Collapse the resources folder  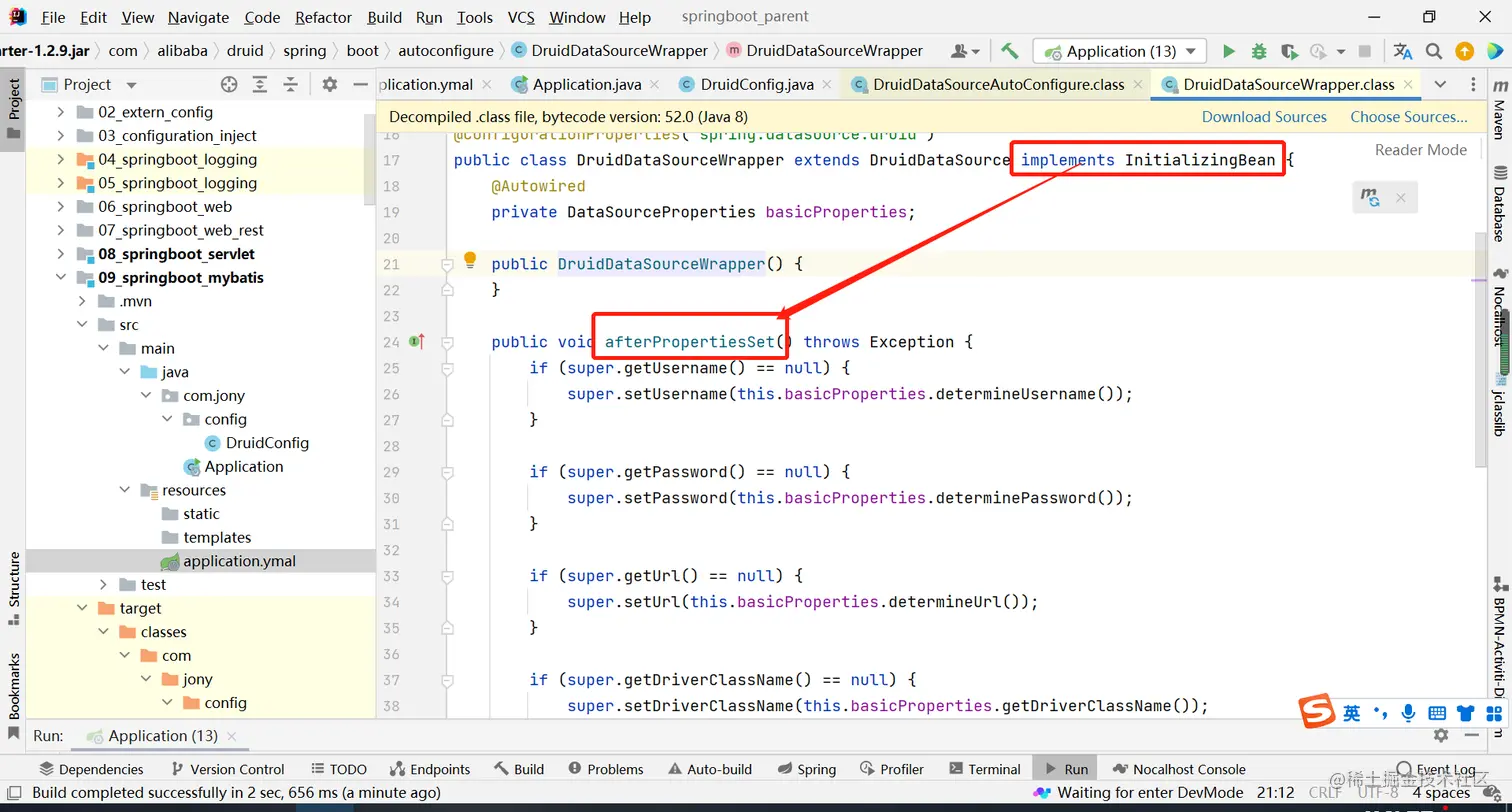pyautogui.click(x=124, y=490)
